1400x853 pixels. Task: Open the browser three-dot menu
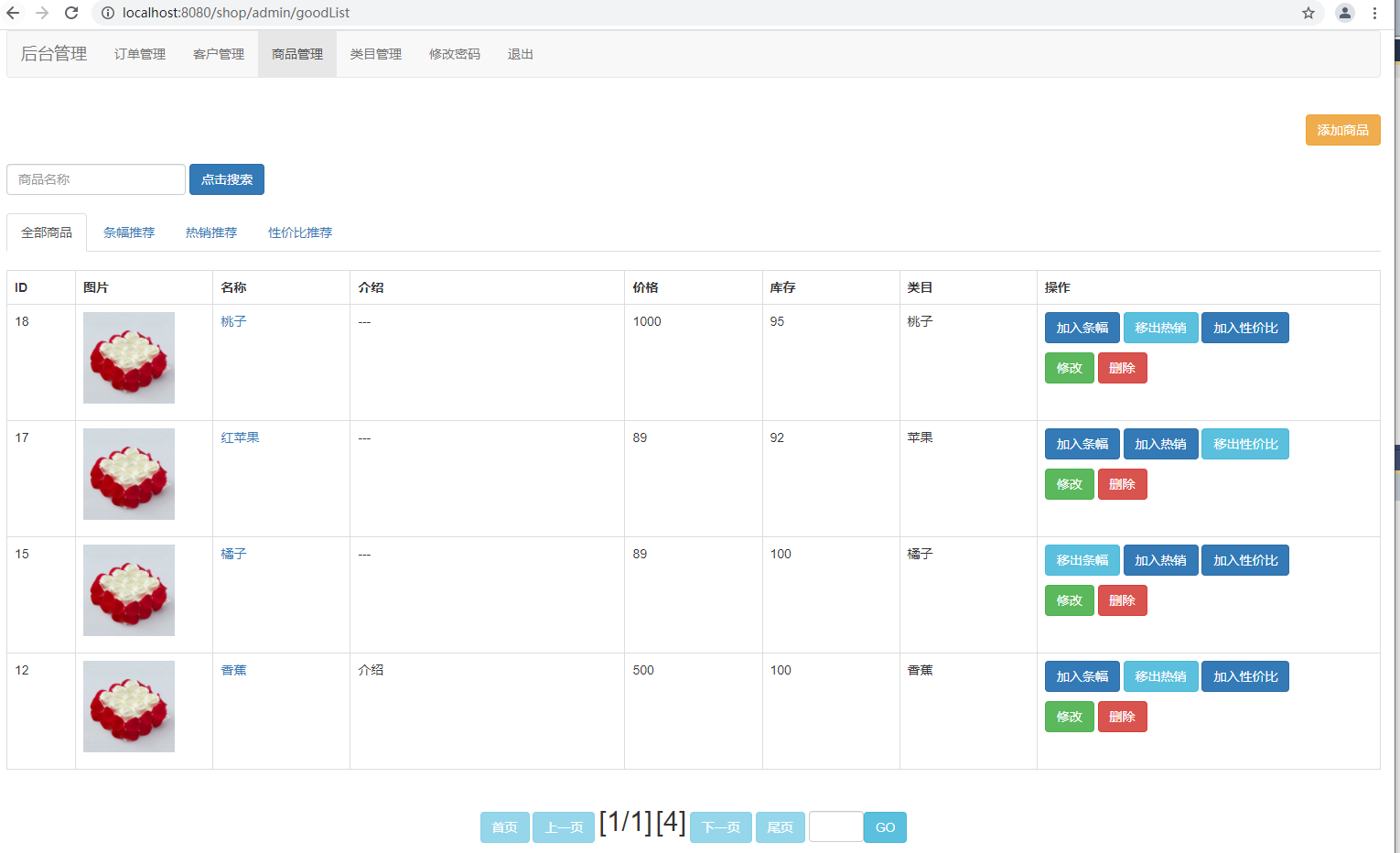click(x=1374, y=13)
